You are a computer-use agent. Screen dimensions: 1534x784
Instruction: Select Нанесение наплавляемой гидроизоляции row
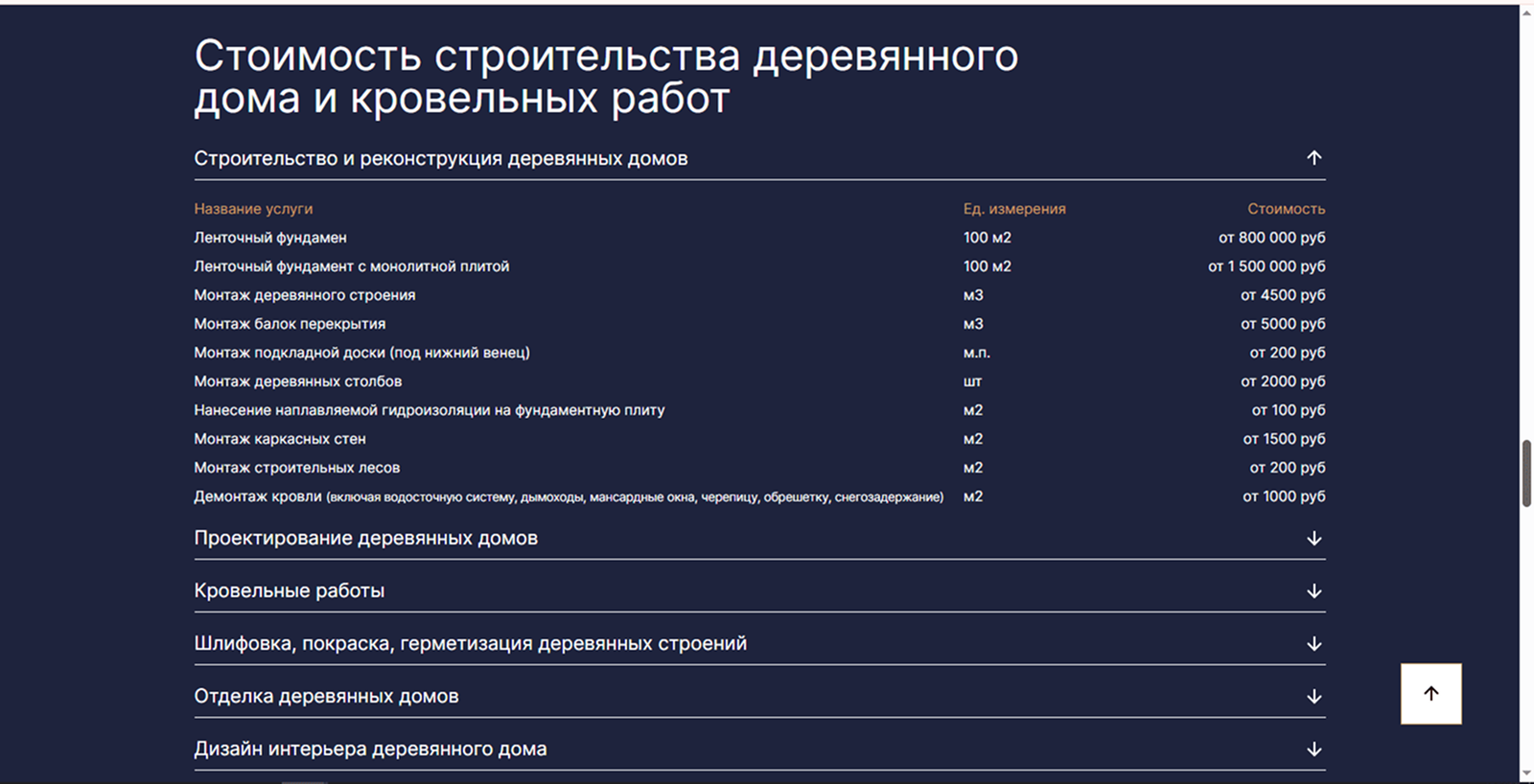coord(759,410)
